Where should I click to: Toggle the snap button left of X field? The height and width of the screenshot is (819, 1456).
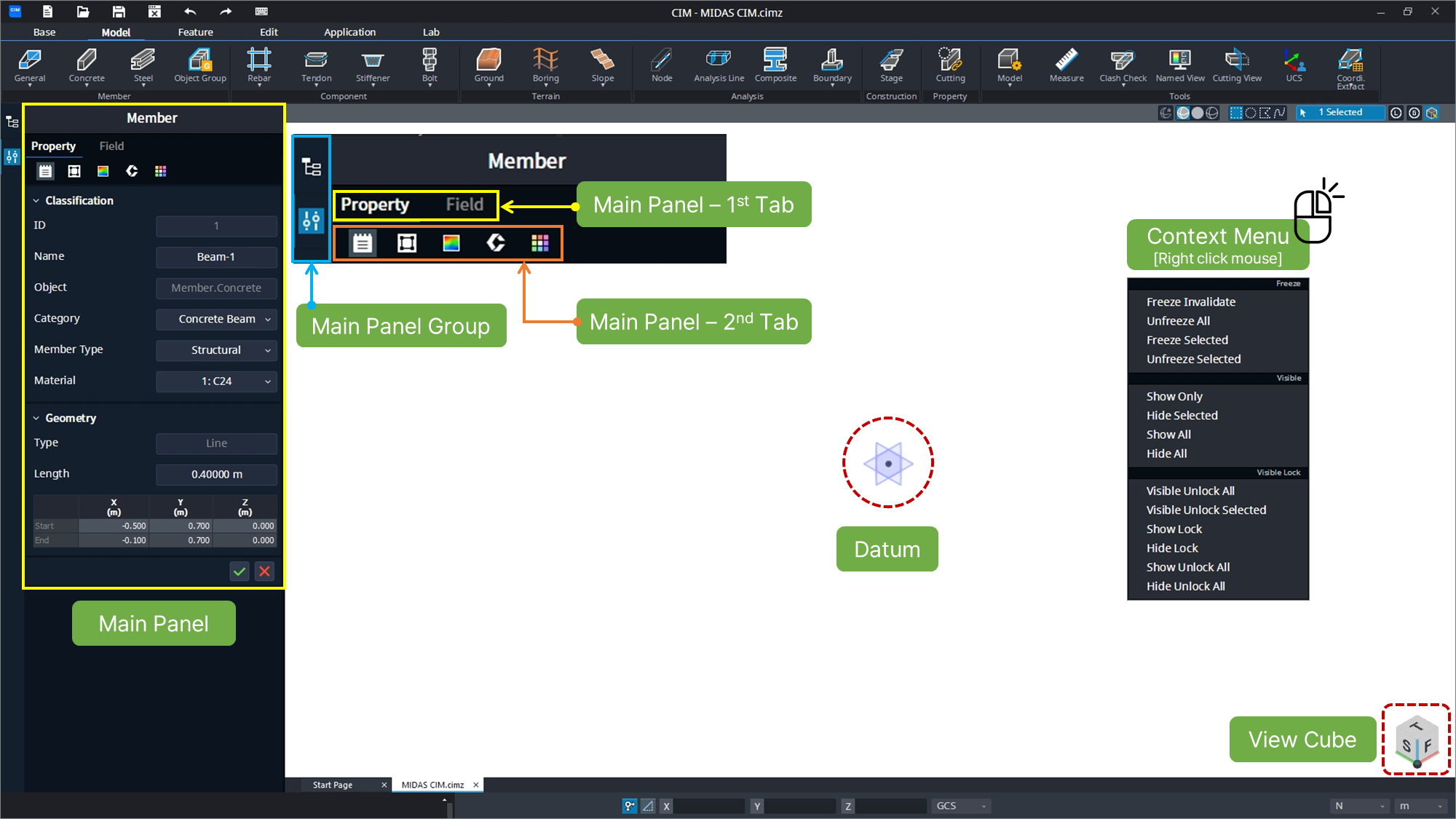[630, 806]
